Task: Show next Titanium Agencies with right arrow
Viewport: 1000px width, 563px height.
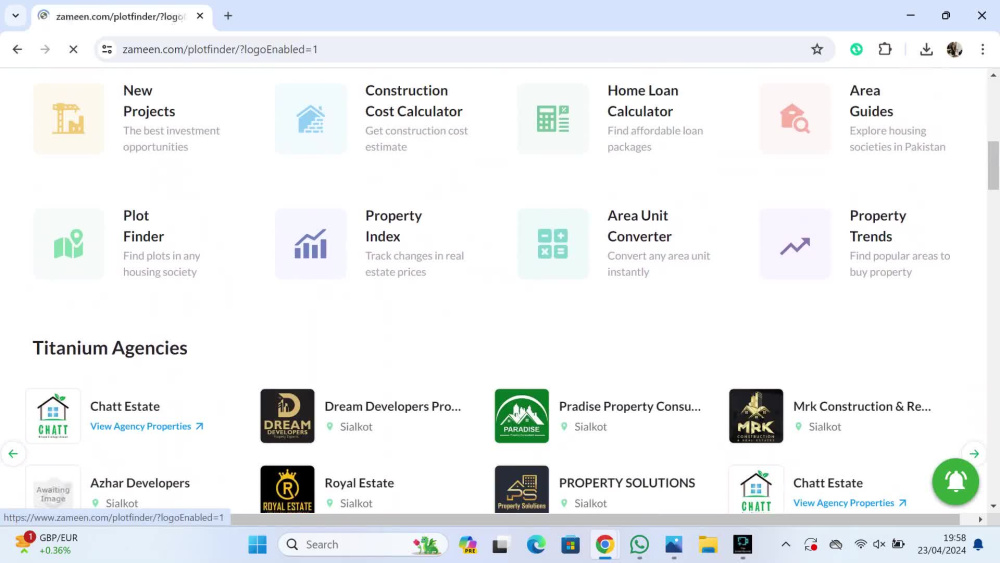Action: coord(974,454)
